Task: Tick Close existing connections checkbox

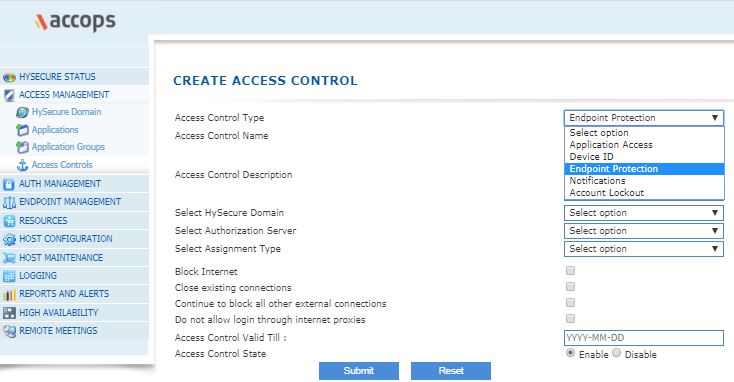Action: coord(570,286)
